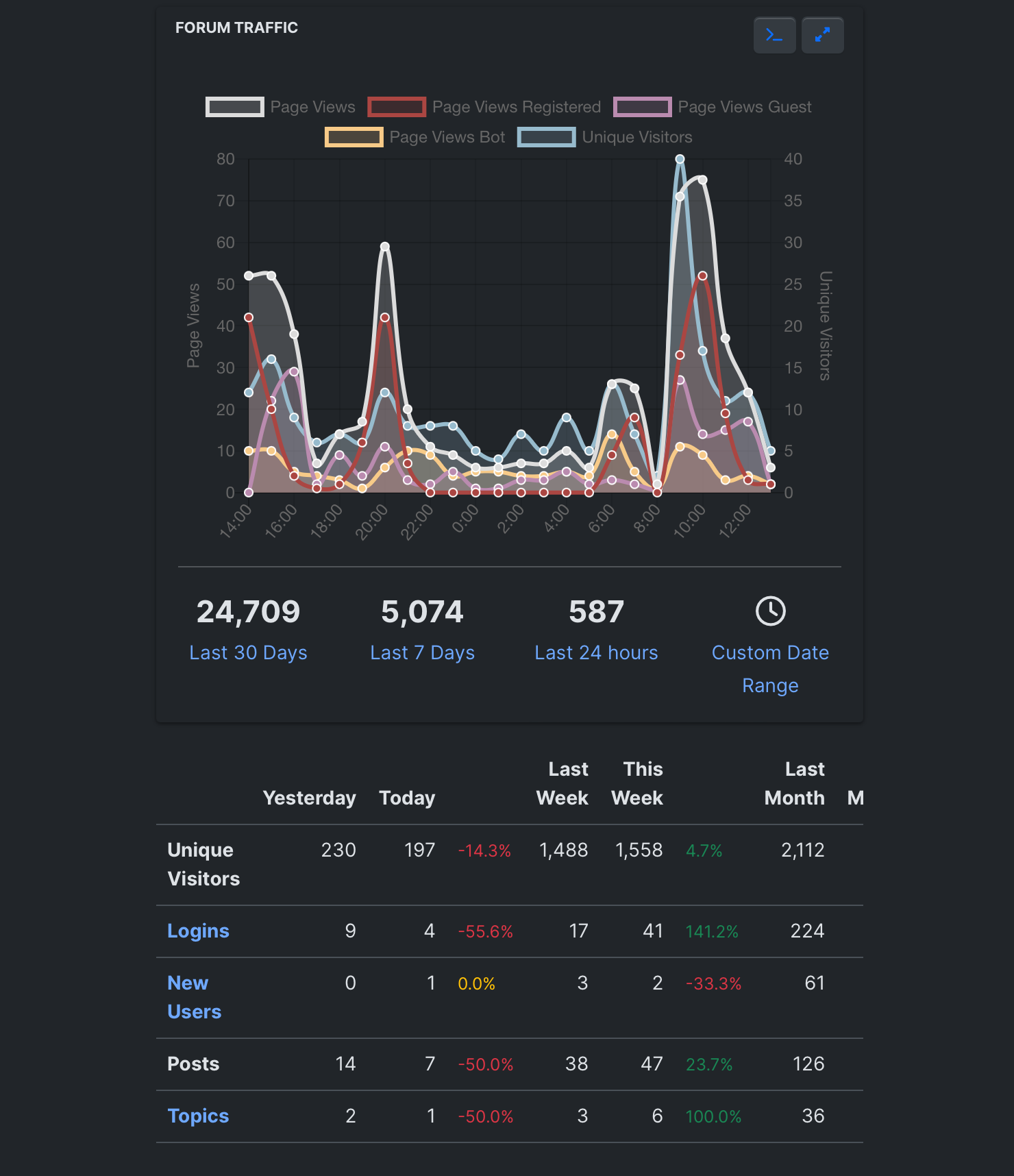The height and width of the screenshot is (1176, 1014).
Task: Click Unique Visitors -14.3% change value
Action: [484, 850]
